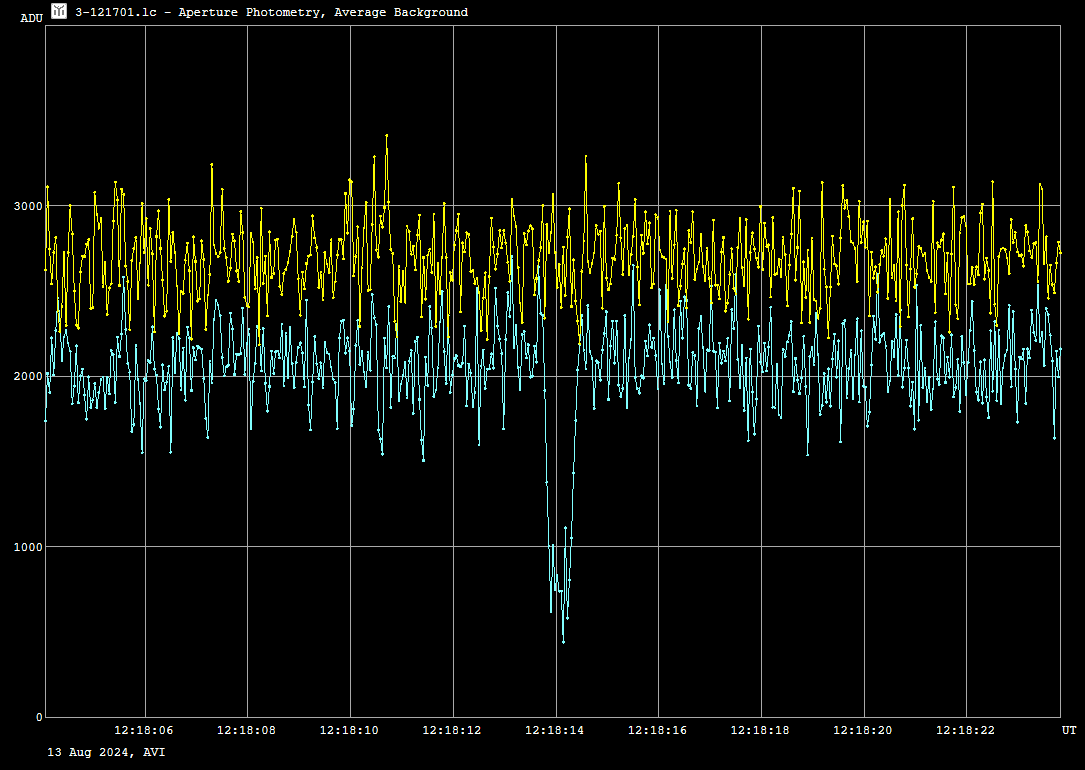This screenshot has width=1085, height=770.
Task: Click the '2000' y-axis value
Action: pyautogui.click(x=29, y=377)
